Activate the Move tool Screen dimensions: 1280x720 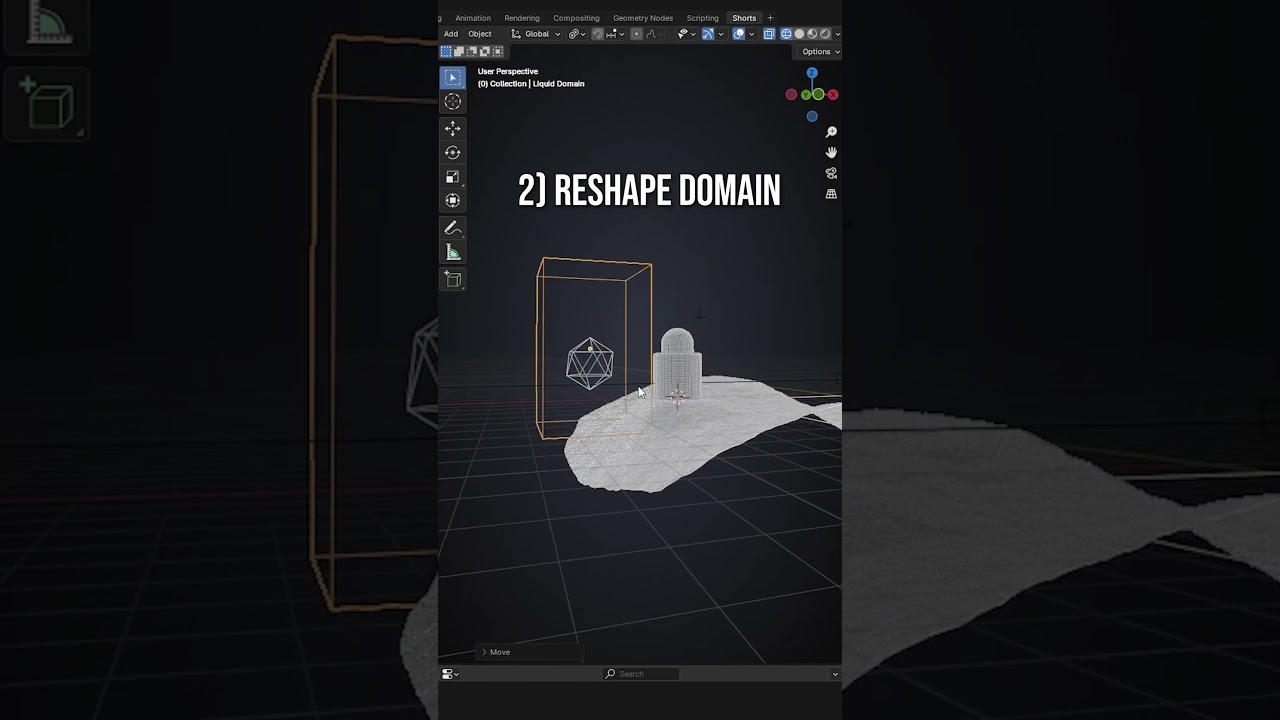coord(453,129)
